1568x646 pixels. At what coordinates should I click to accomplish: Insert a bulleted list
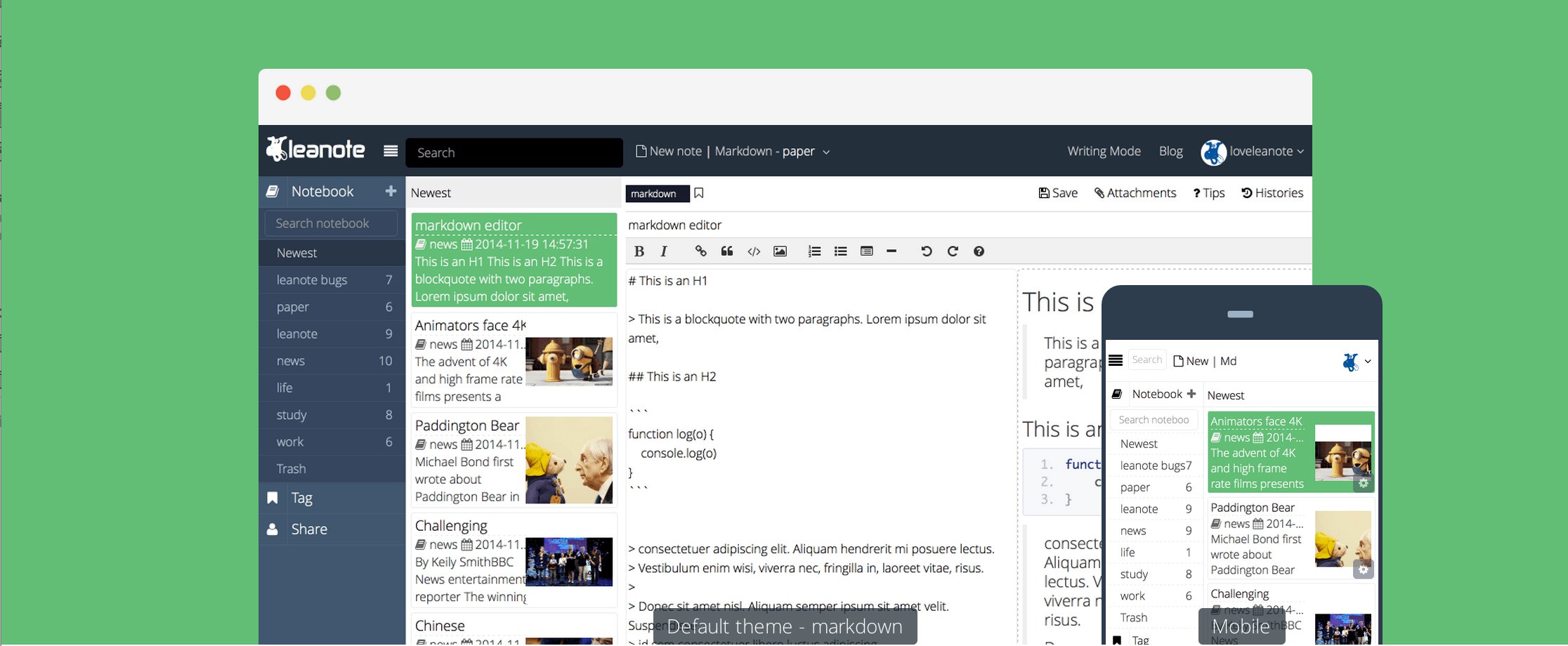tap(840, 251)
